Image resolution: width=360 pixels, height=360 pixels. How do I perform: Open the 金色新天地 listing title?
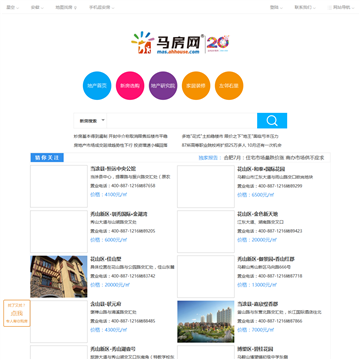(257, 214)
